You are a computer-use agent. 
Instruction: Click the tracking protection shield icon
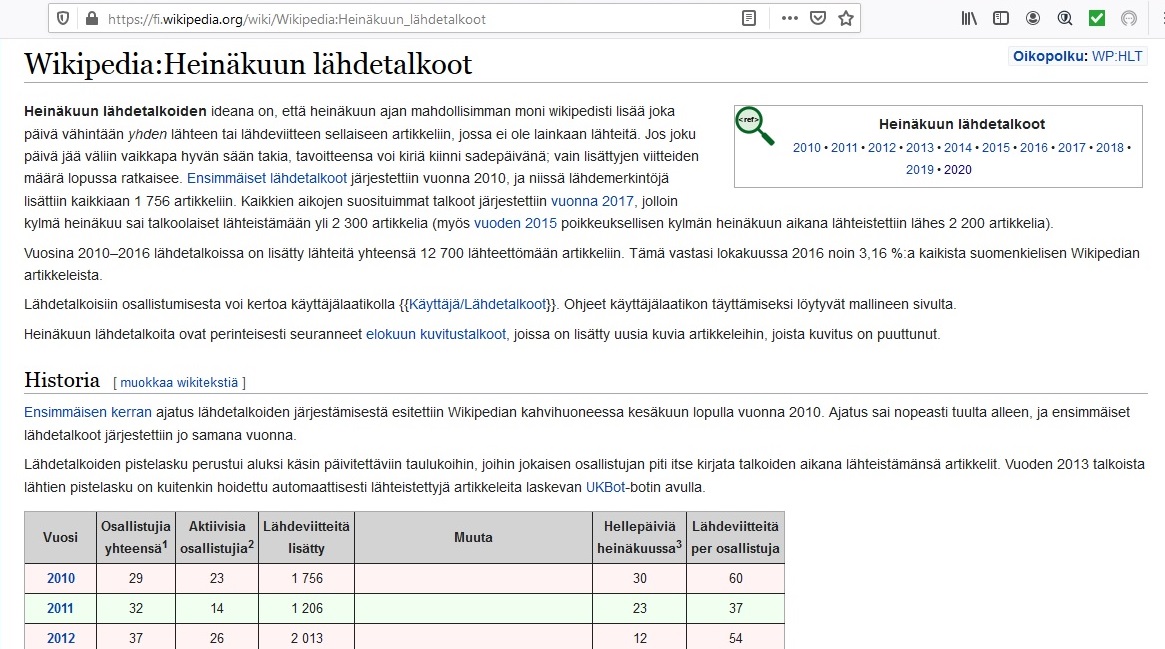[x=63, y=19]
